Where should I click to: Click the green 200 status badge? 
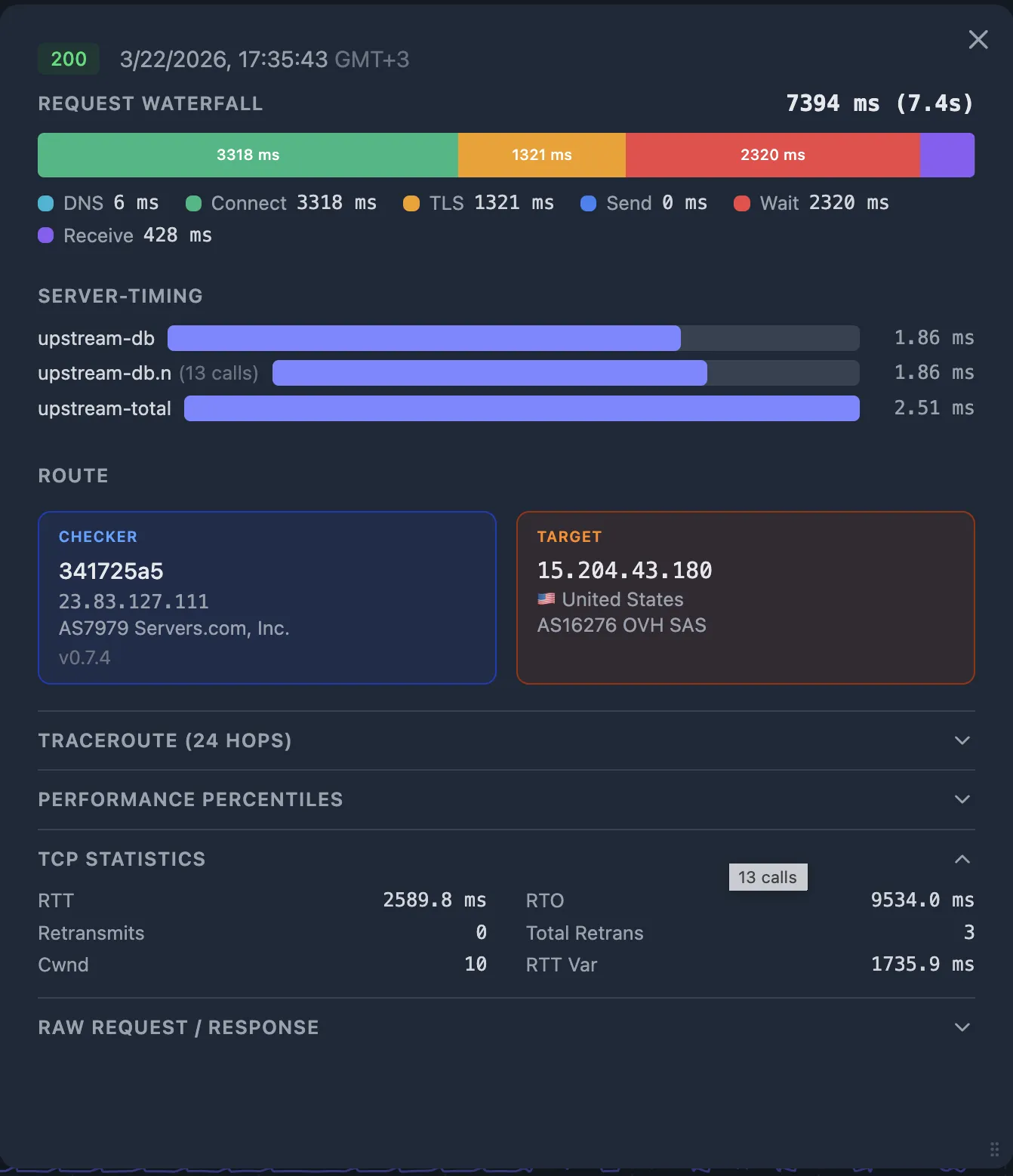coord(68,59)
